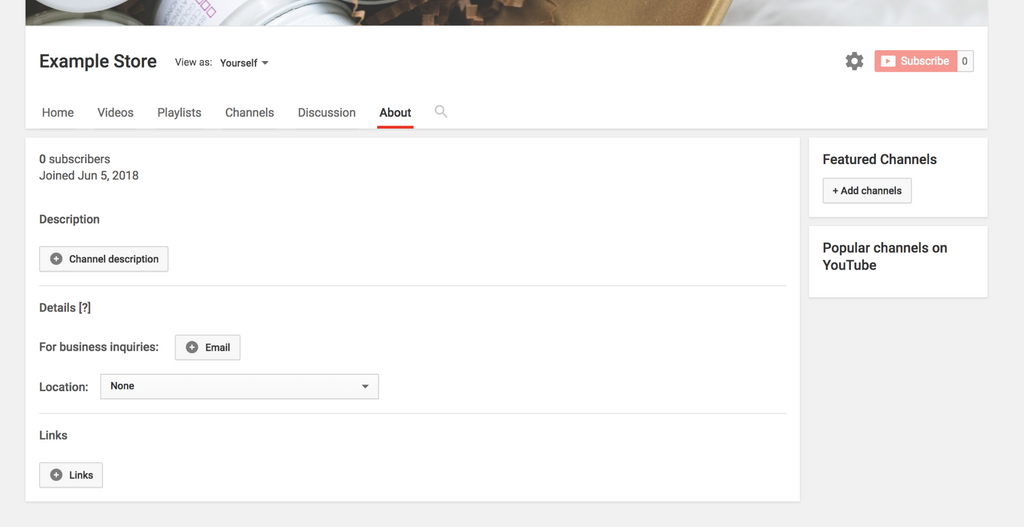Expand the View as Yourself dropdown
The width and height of the screenshot is (1024, 527).
(x=244, y=63)
